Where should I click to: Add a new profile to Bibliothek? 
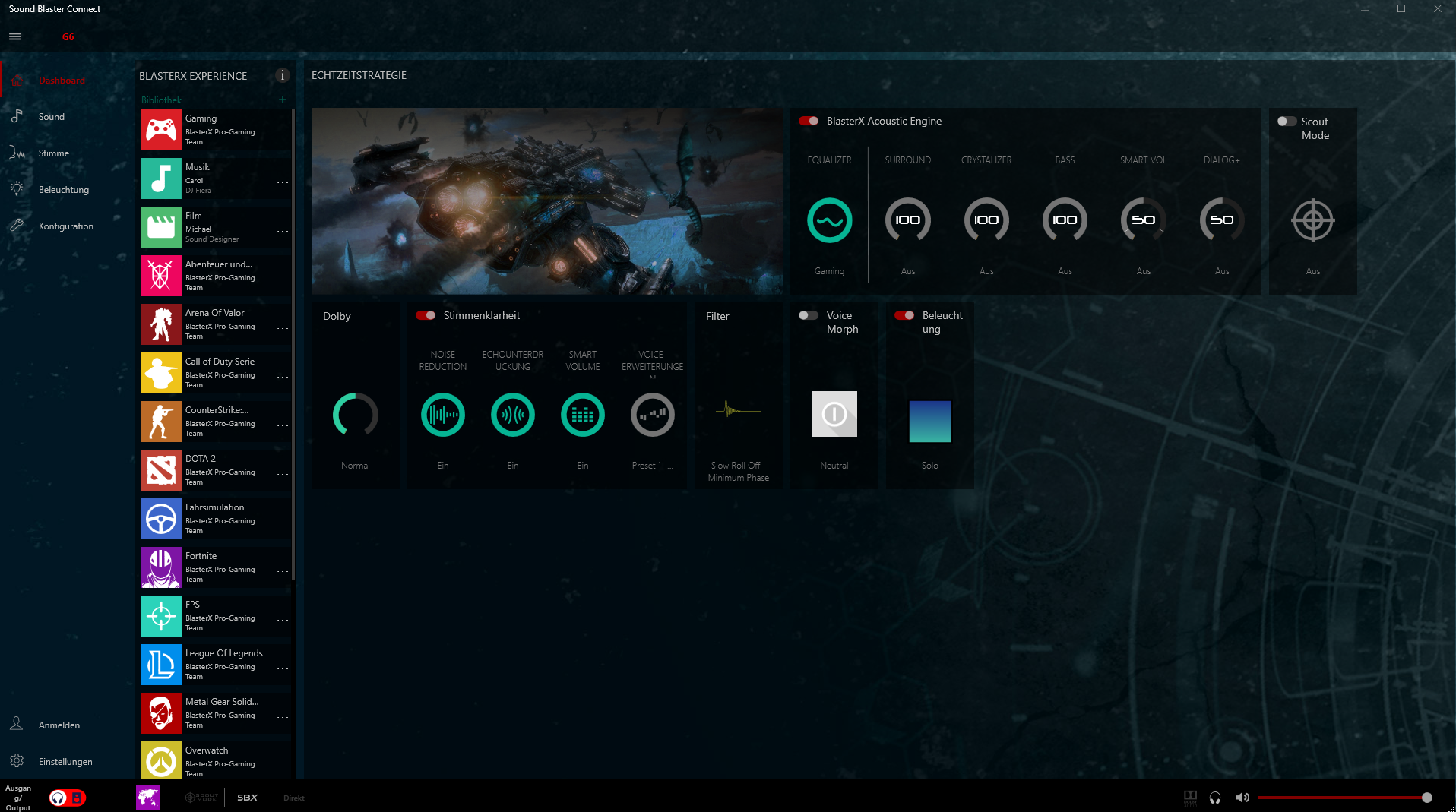[x=283, y=100]
